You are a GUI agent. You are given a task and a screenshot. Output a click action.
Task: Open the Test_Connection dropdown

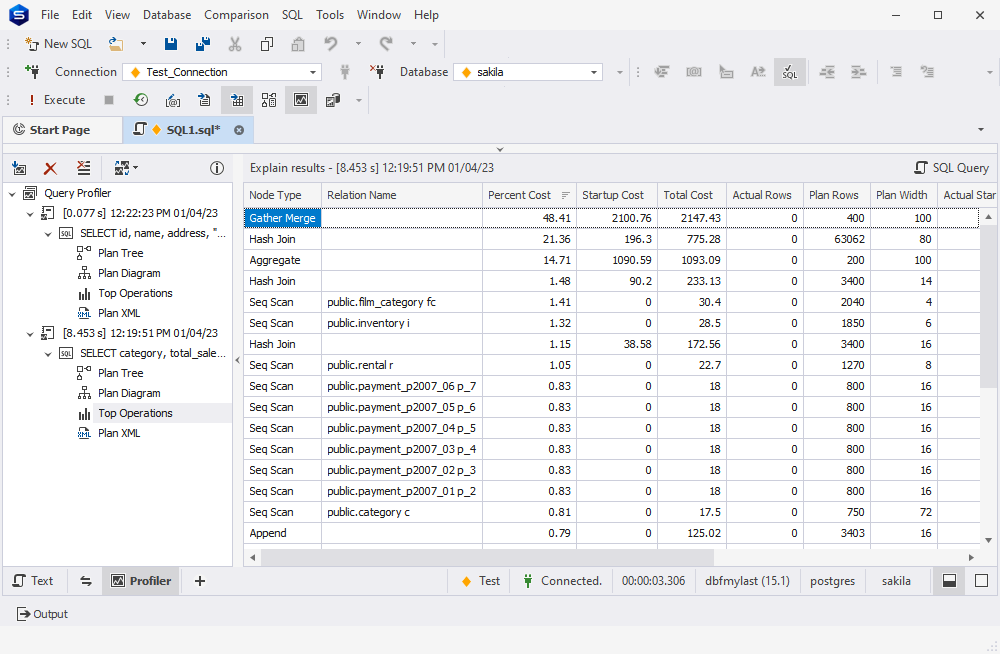[x=313, y=72]
